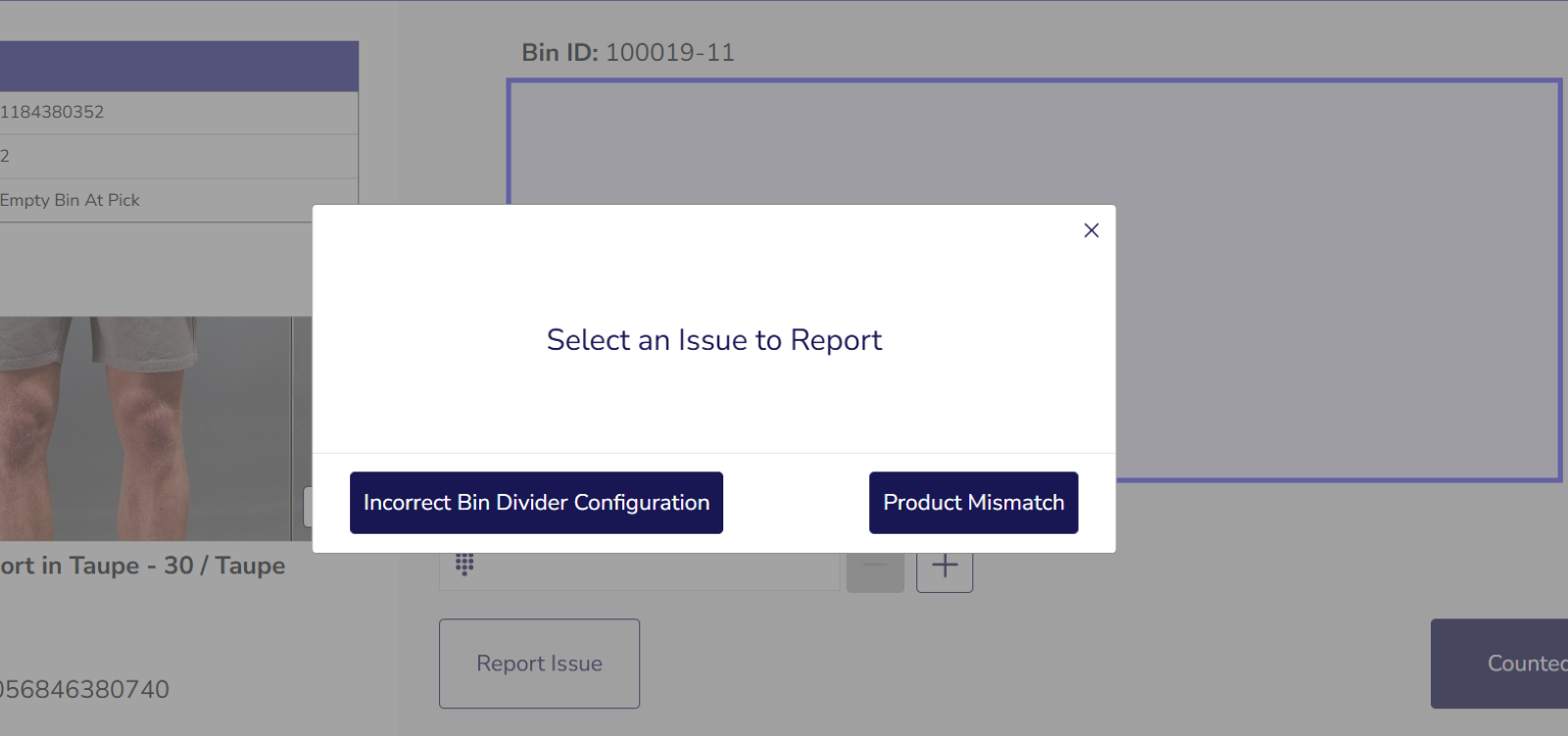This screenshot has width=1568, height=736.
Task: Click the Counted button
Action: pyautogui.click(x=1499, y=663)
